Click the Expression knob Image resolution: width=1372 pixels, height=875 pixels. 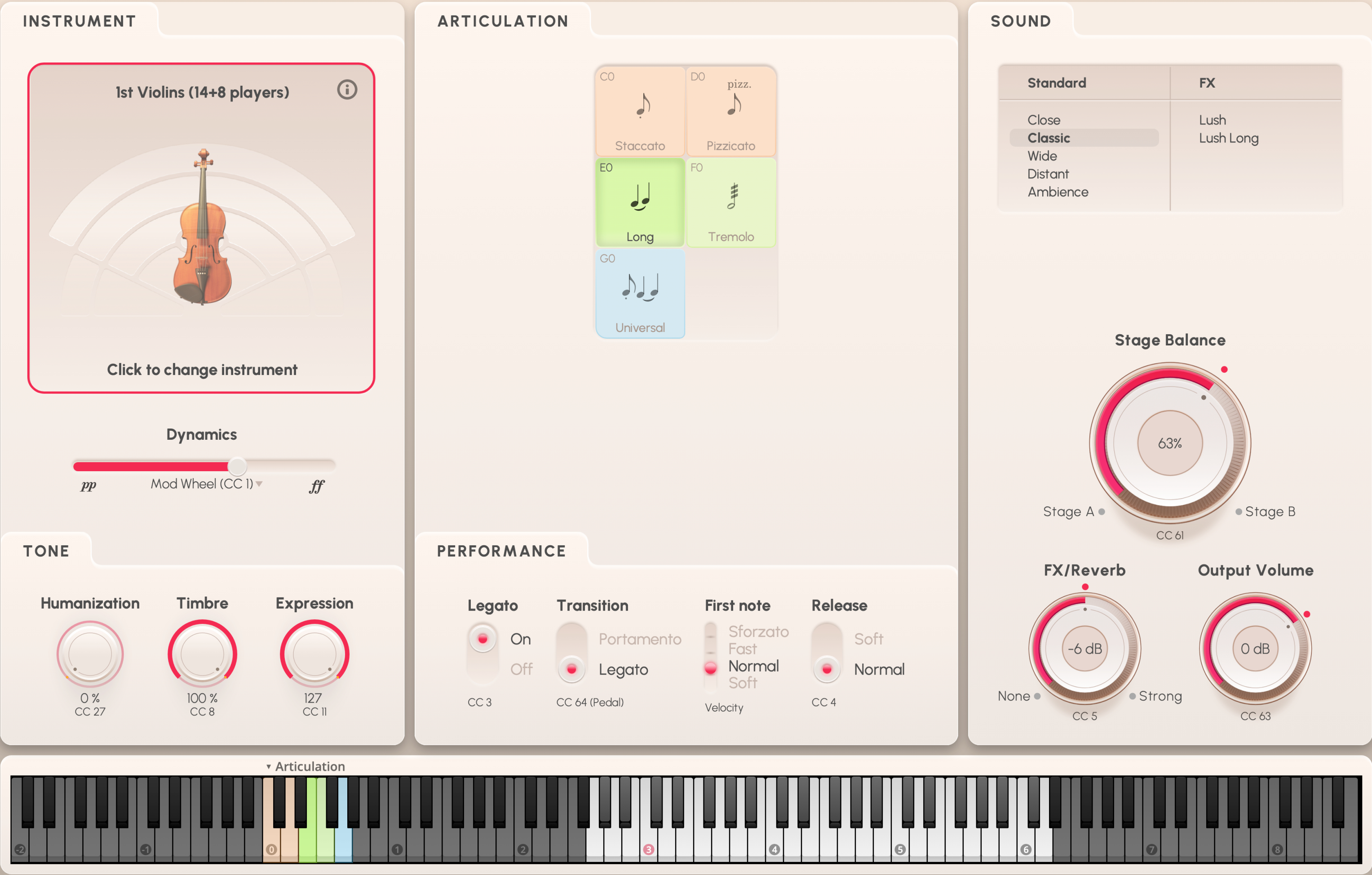(x=314, y=654)
